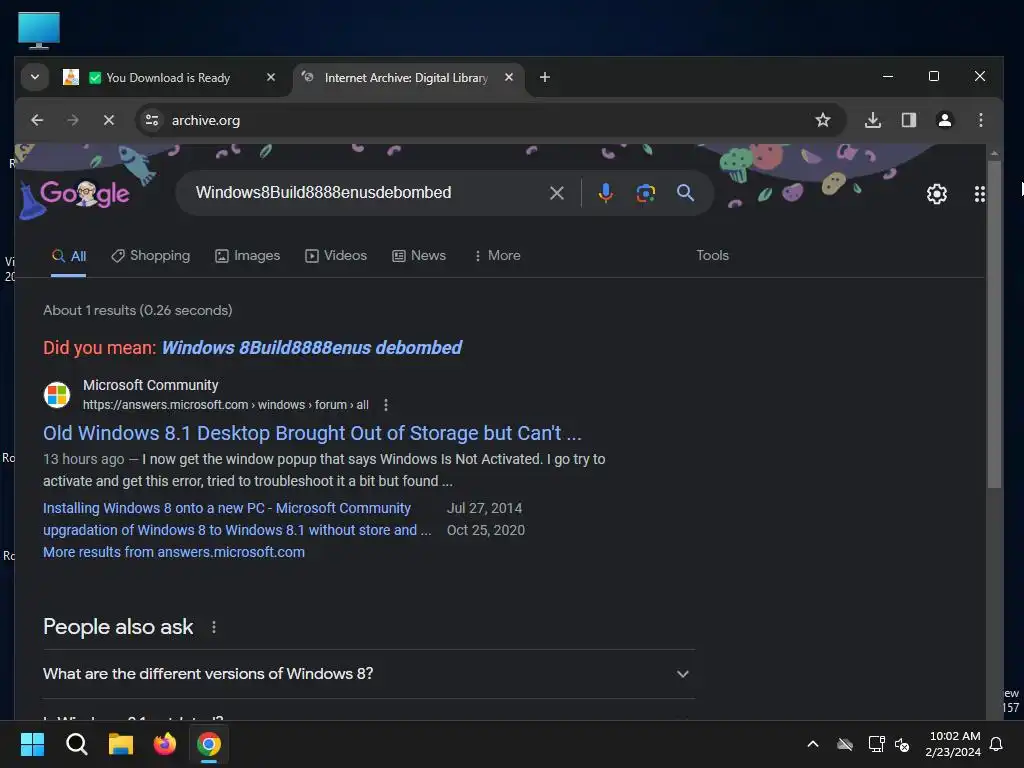Click 'More results from answers.microsoft.com'

(x=174, y=552)
